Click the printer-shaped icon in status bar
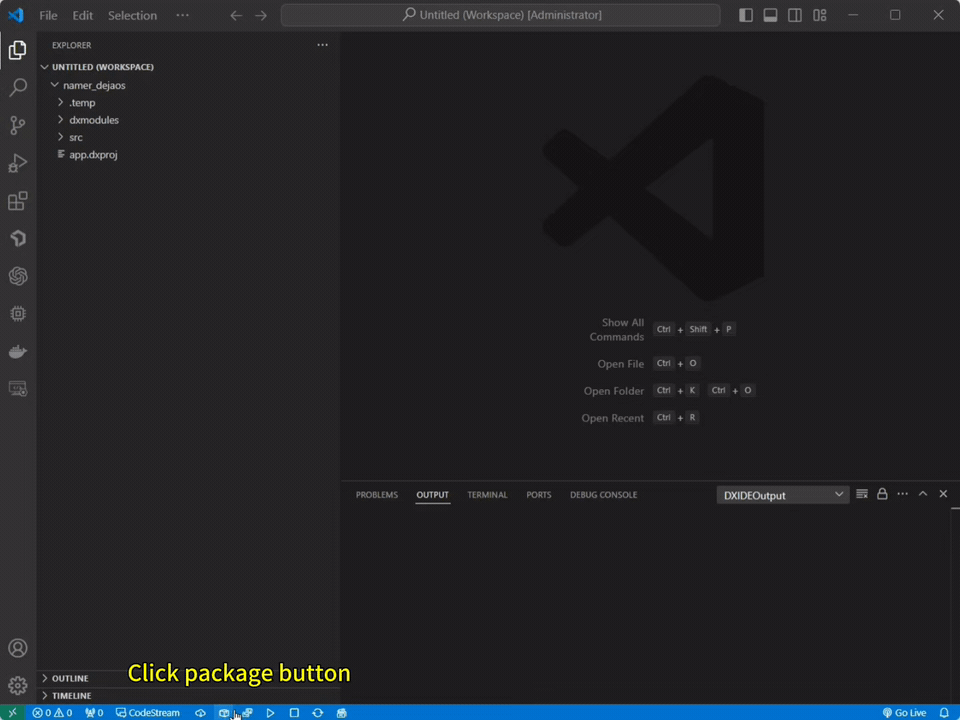 (x=342, y=713)
